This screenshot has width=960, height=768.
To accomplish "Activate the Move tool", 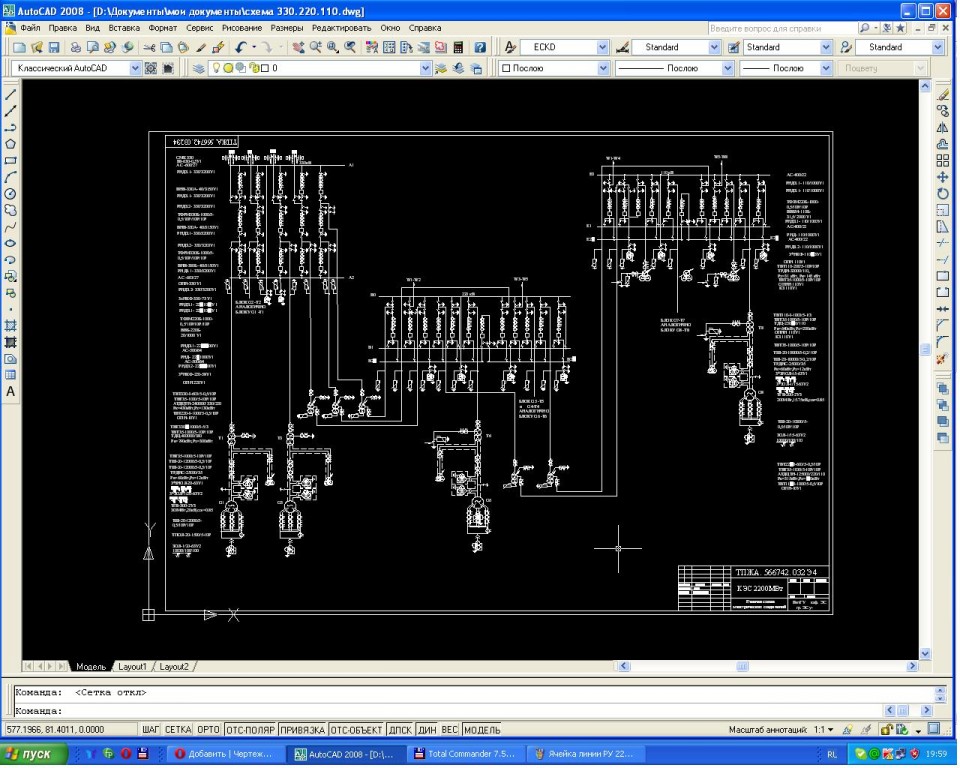I will pos(942,177).
